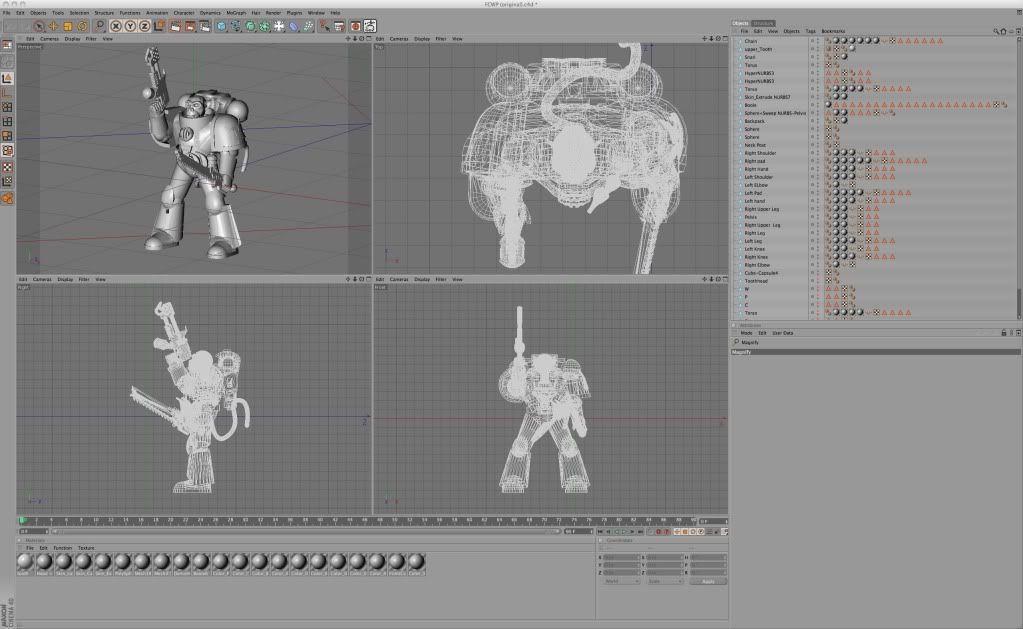Render active view clapperboard icon
This screenshot has width=1023, height=629.
click(x=176, y=26)
